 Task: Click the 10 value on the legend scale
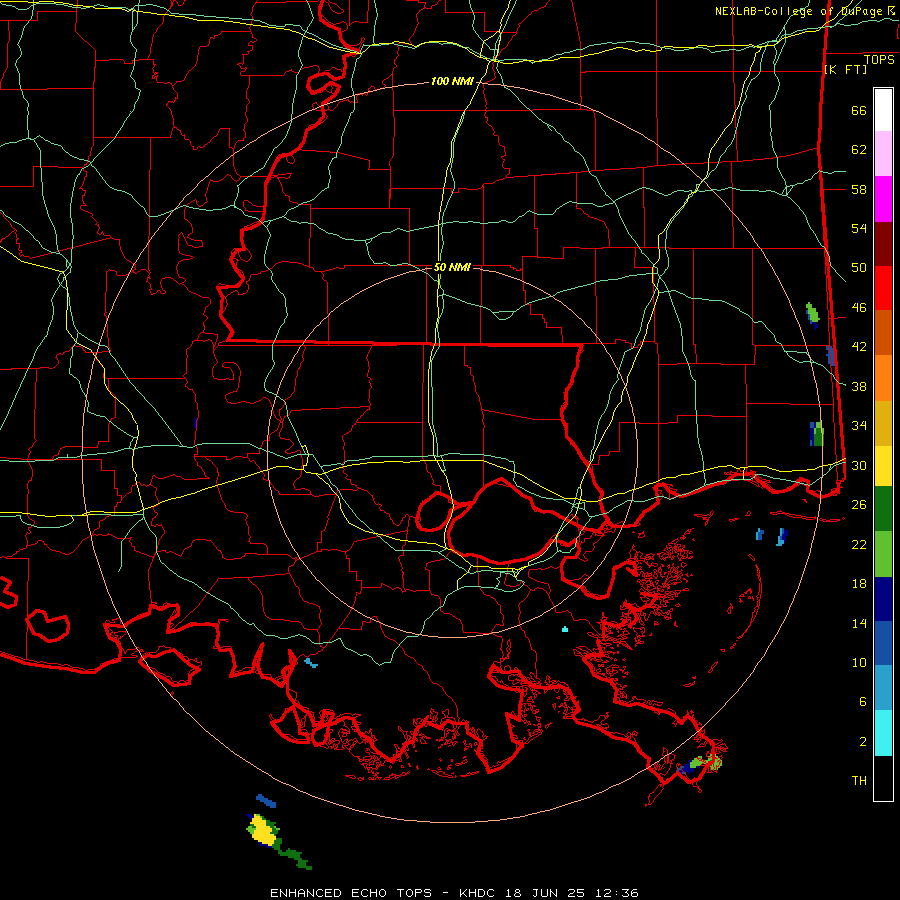[859, 662]
